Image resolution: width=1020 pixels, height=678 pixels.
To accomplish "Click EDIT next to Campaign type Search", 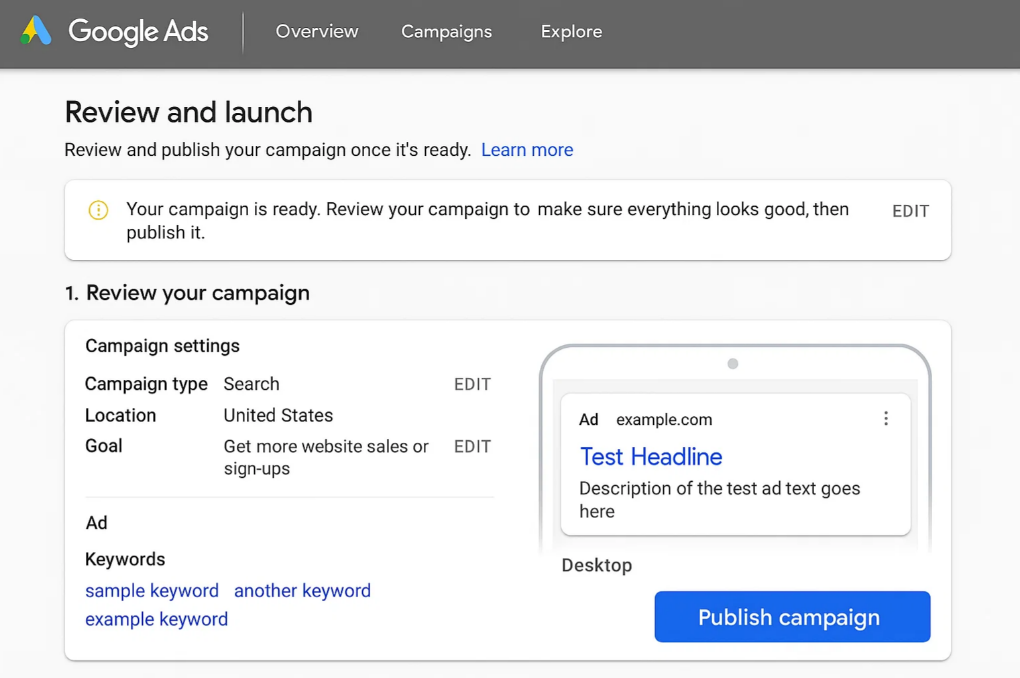I will click(472, 384).
